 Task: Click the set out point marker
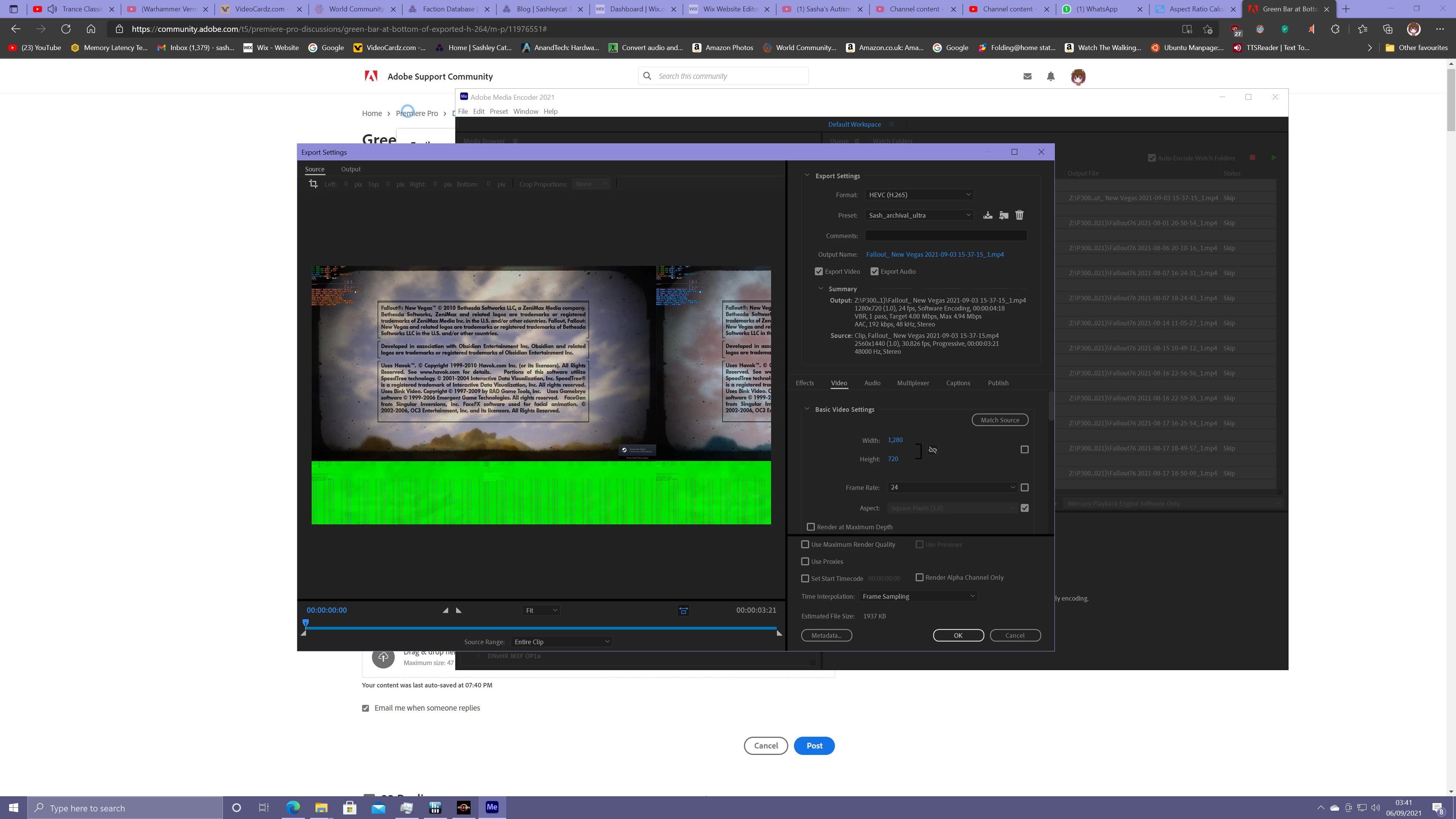pos(459,610)
